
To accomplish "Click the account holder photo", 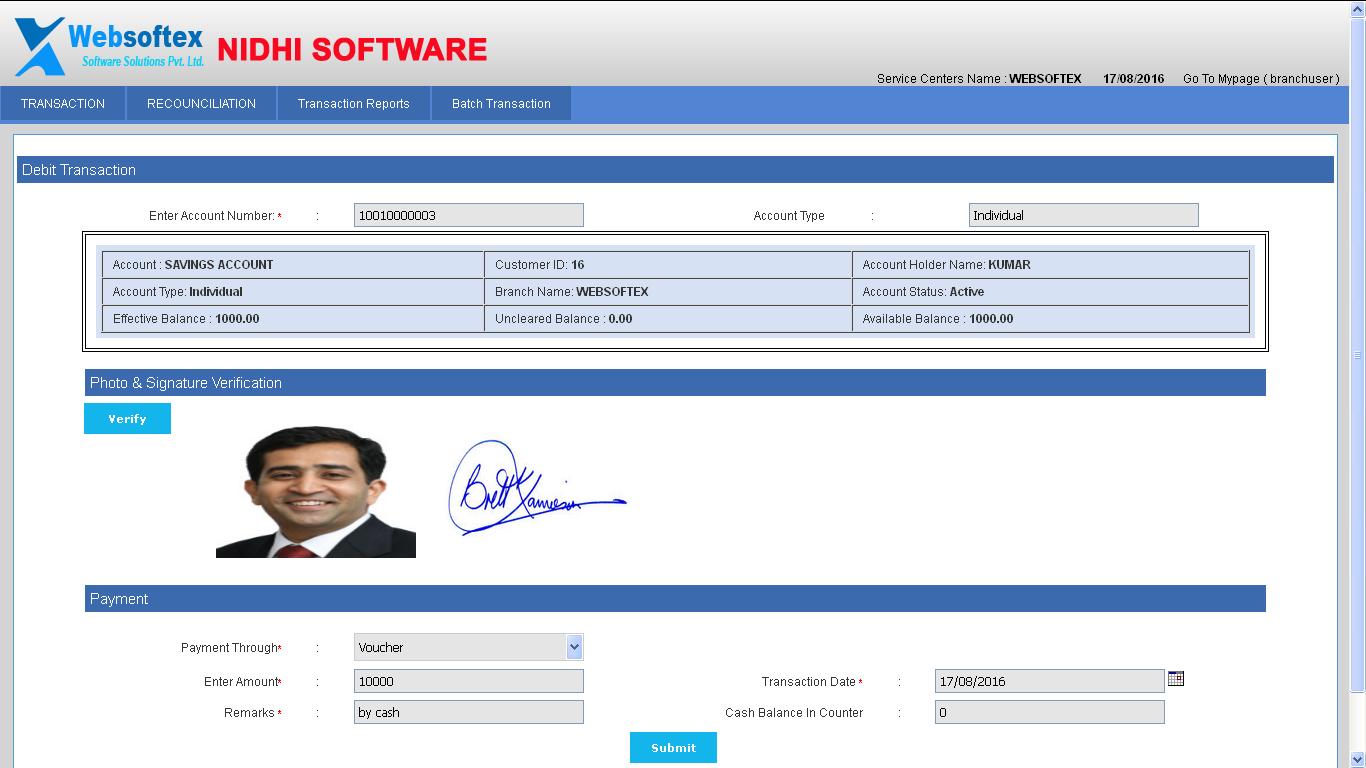I will (x=316, y=492).
